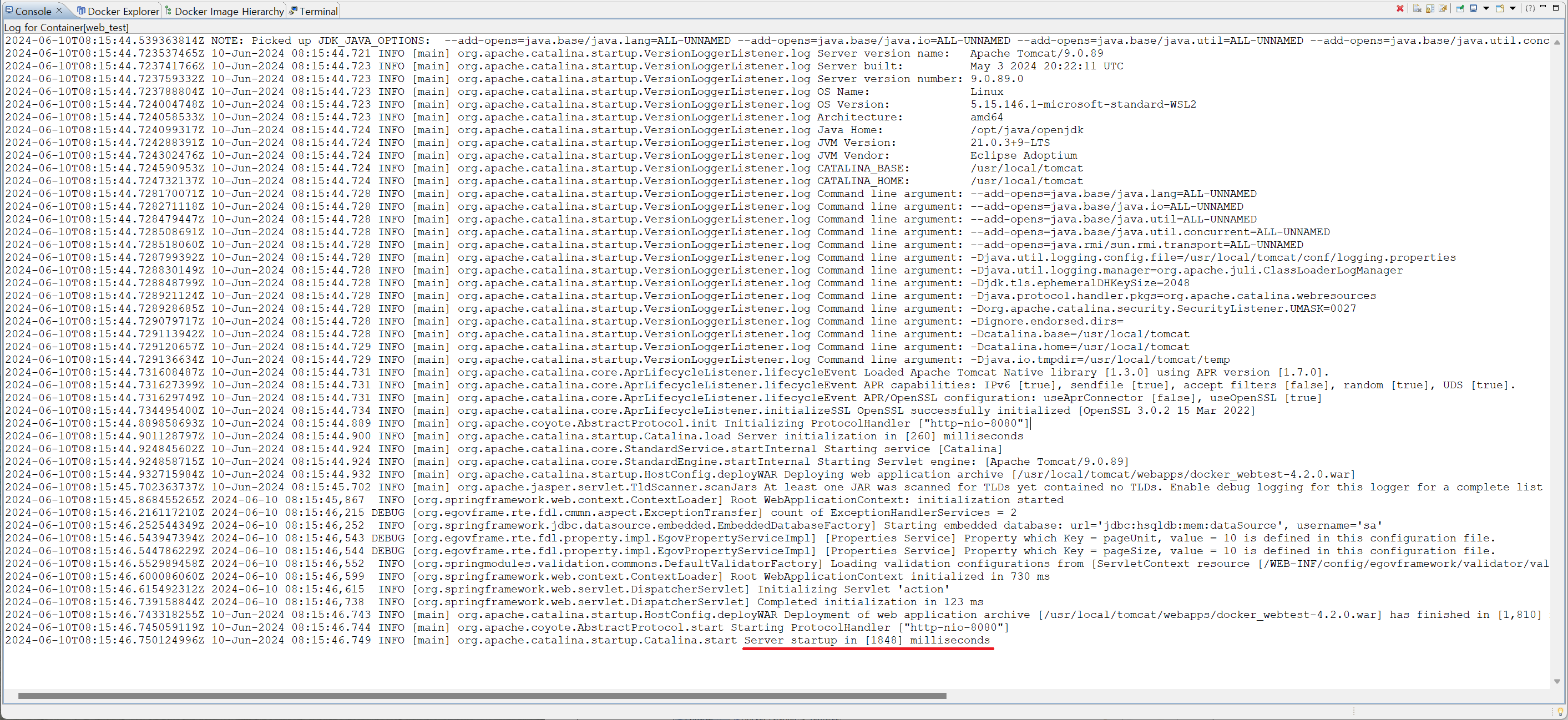Click 'Starting ProtocolHandler ["http-nio-8080"]' text
The width and height of the screenshot is (1568, 720).
click(870, 627)
